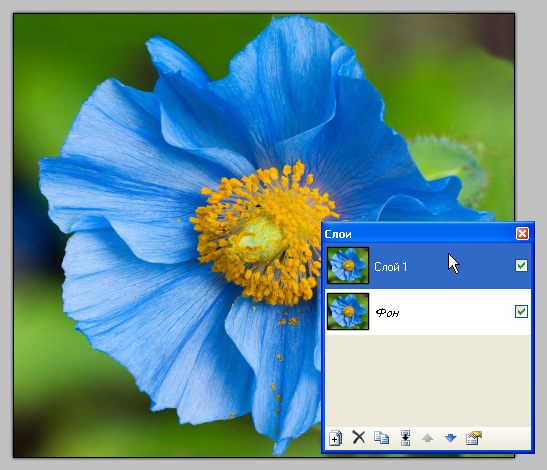
Task: Close the Слои layers panel
Action: pyautogui.click(x=522, y=233)
